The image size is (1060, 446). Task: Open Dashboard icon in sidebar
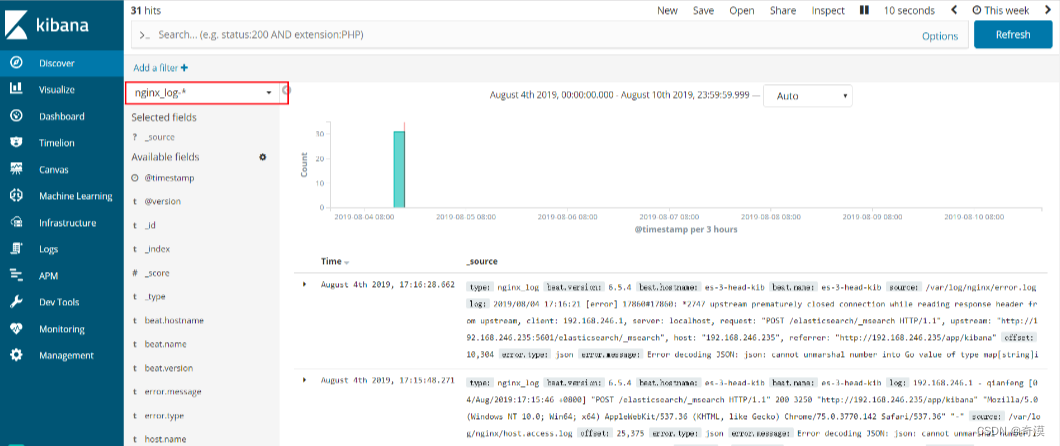(x=16, y=116)
